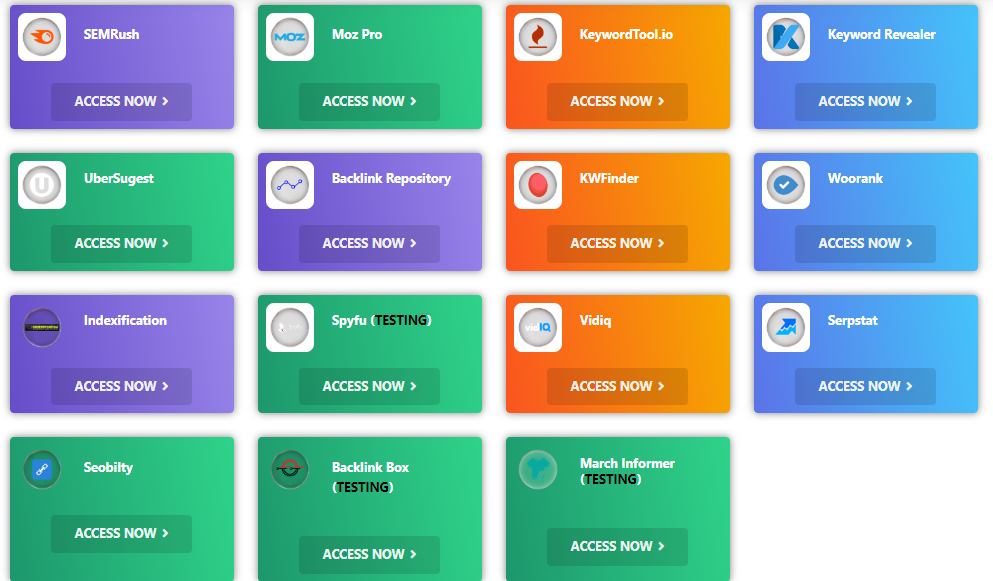
Task: Launch Indexification with Access Now
Action: [x=121, y=386]
